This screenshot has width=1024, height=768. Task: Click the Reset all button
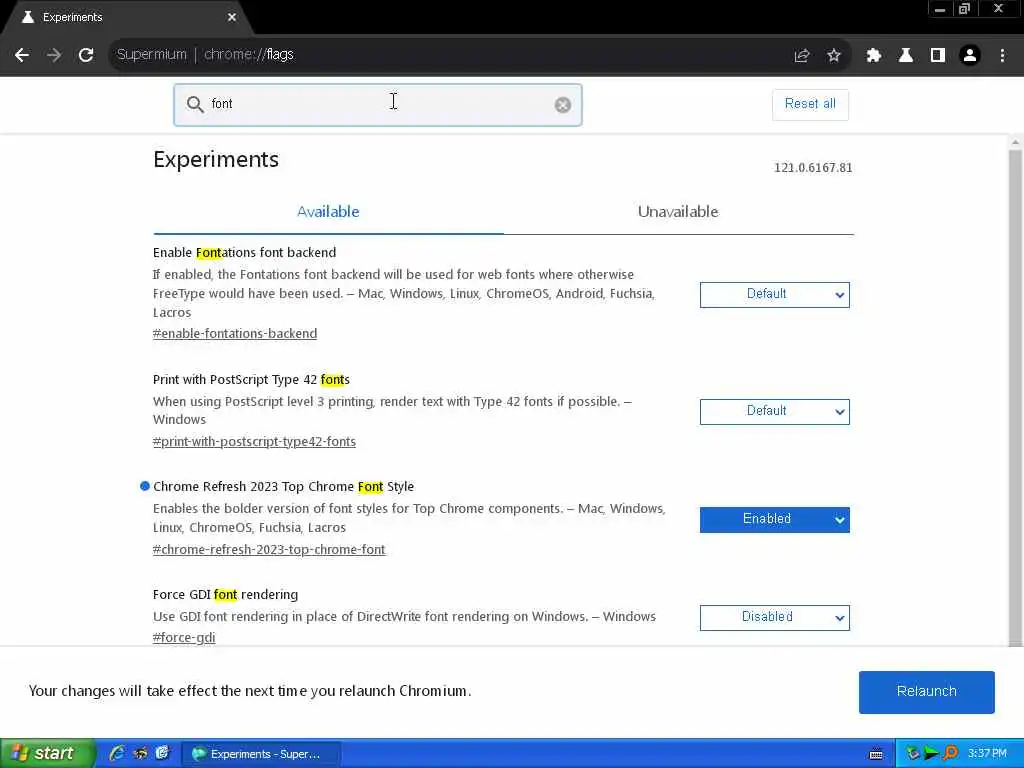pyautogui.click(x=810, y=104)
